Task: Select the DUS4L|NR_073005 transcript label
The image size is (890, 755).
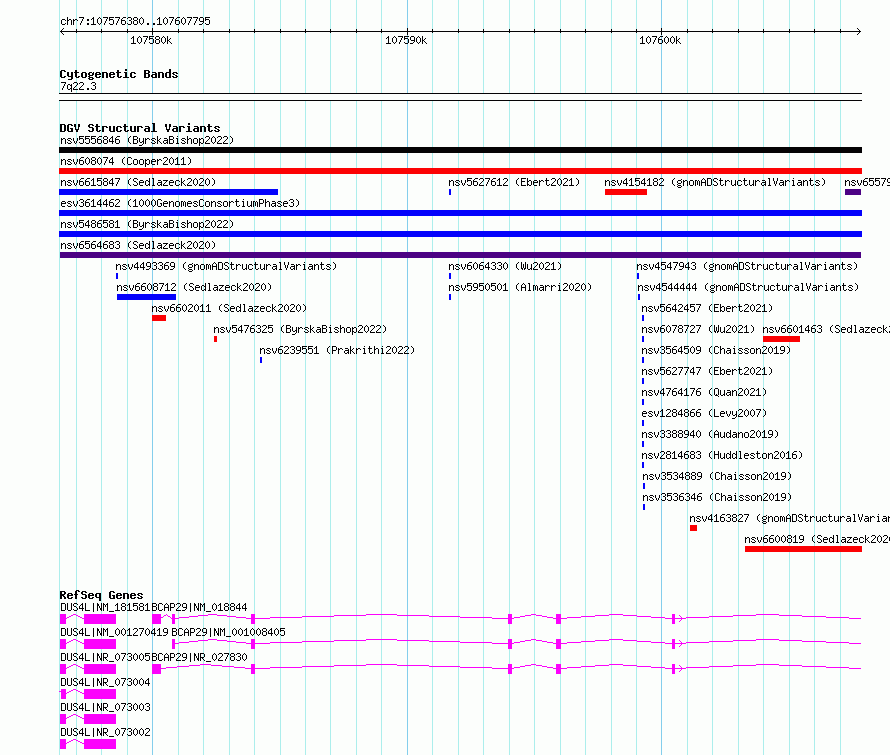Action: pos(105,657)
